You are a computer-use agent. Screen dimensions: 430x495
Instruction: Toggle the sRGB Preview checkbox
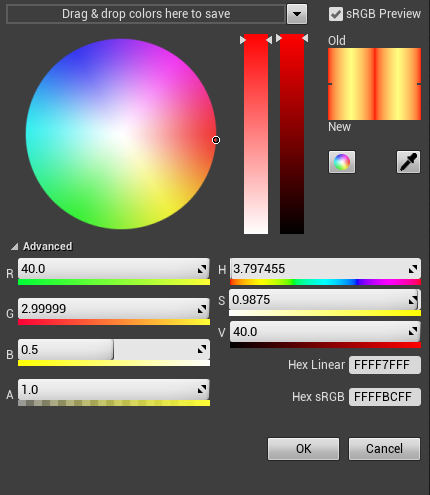point(336,14)
